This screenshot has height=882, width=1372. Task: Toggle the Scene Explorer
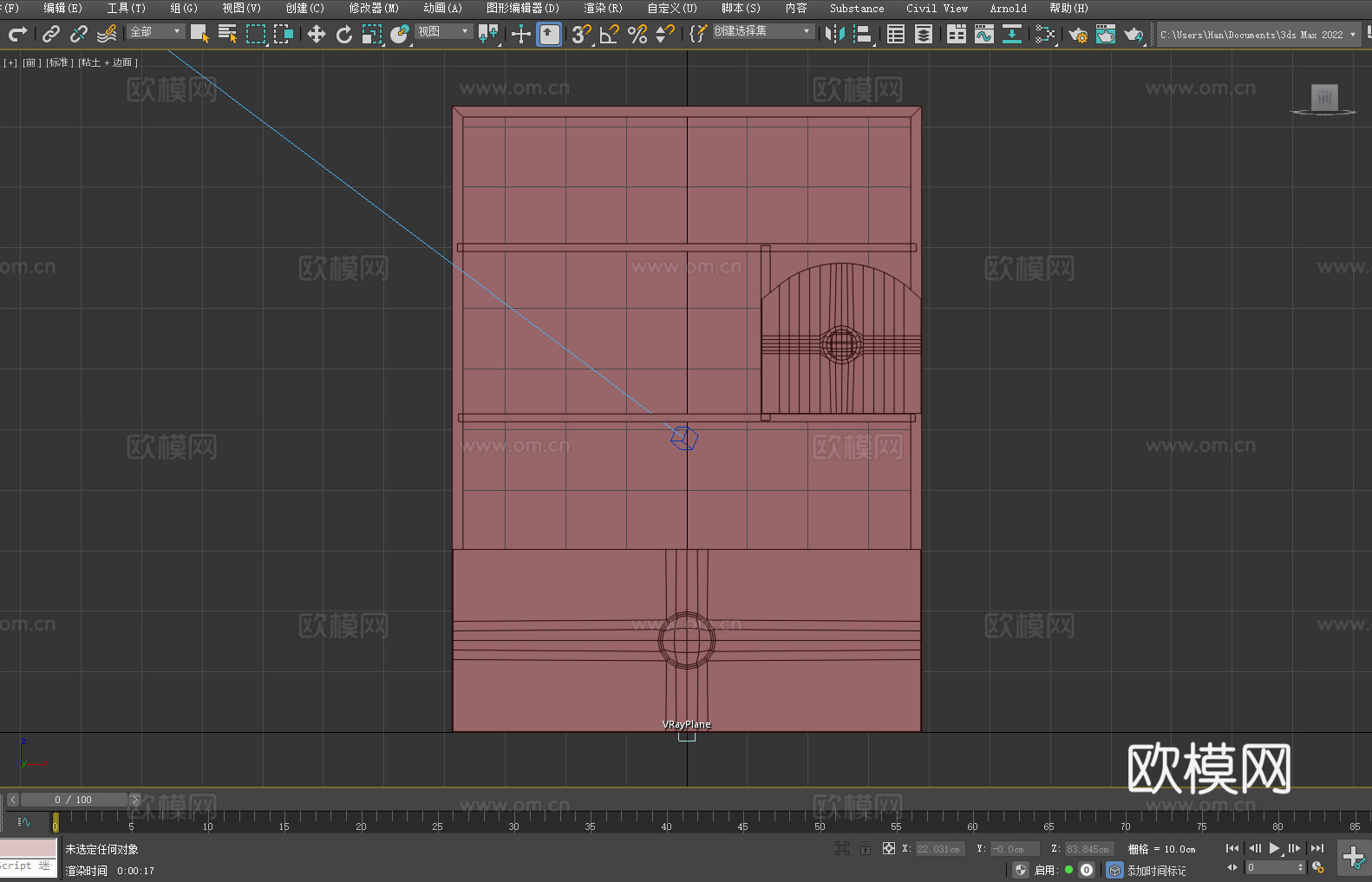(x=896, y=34)
